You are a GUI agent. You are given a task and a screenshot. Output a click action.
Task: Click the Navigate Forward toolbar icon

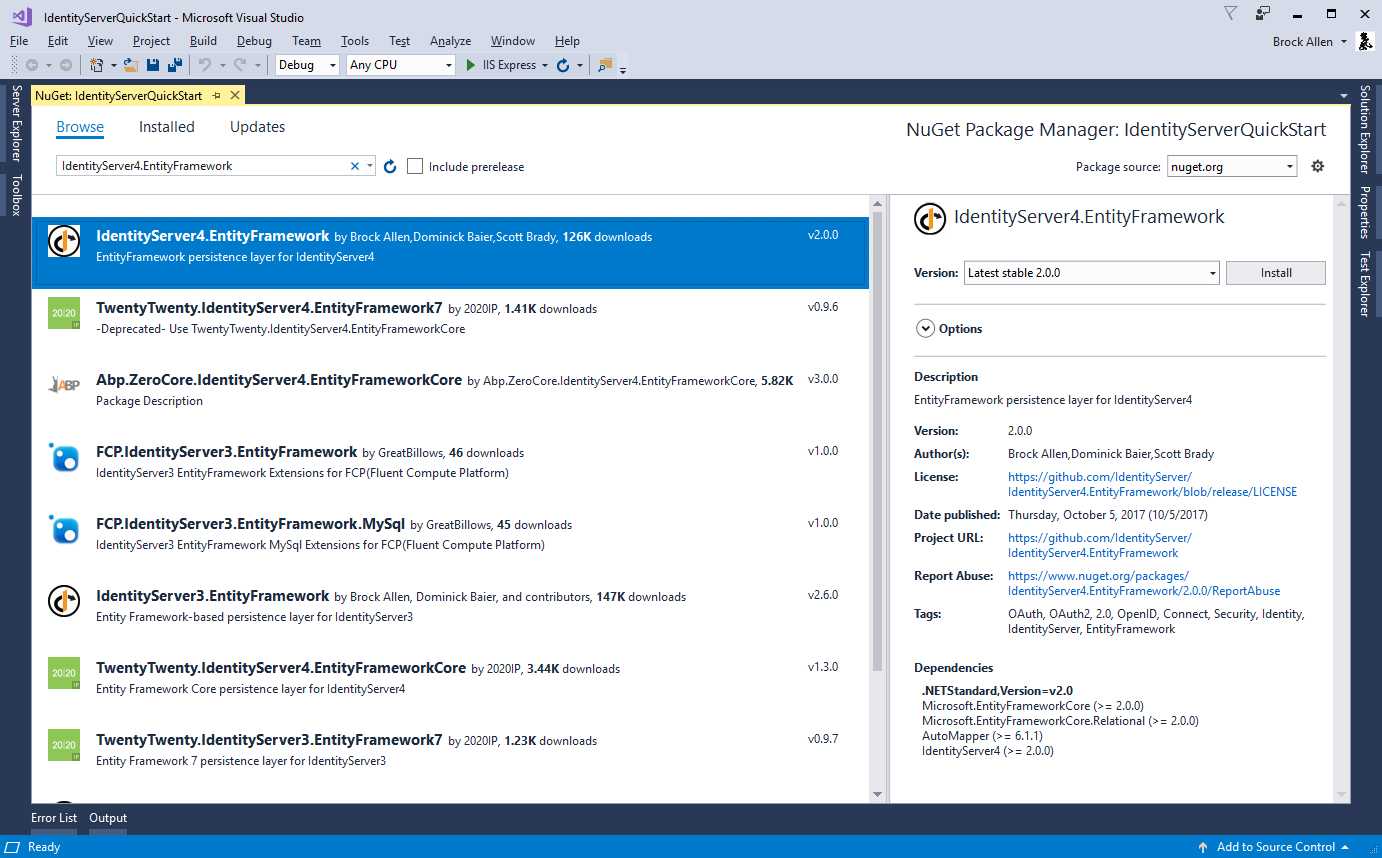point(66,65)
